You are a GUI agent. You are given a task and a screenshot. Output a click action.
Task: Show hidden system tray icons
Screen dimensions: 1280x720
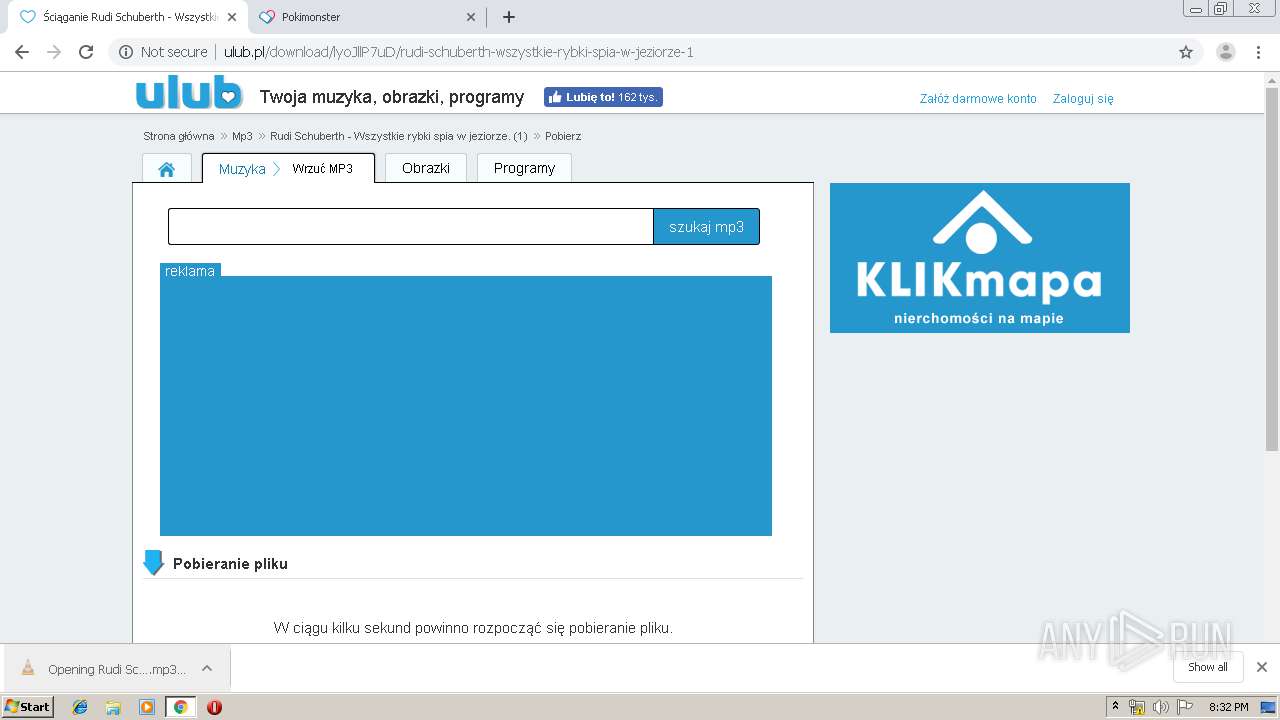click(1116, 707)
